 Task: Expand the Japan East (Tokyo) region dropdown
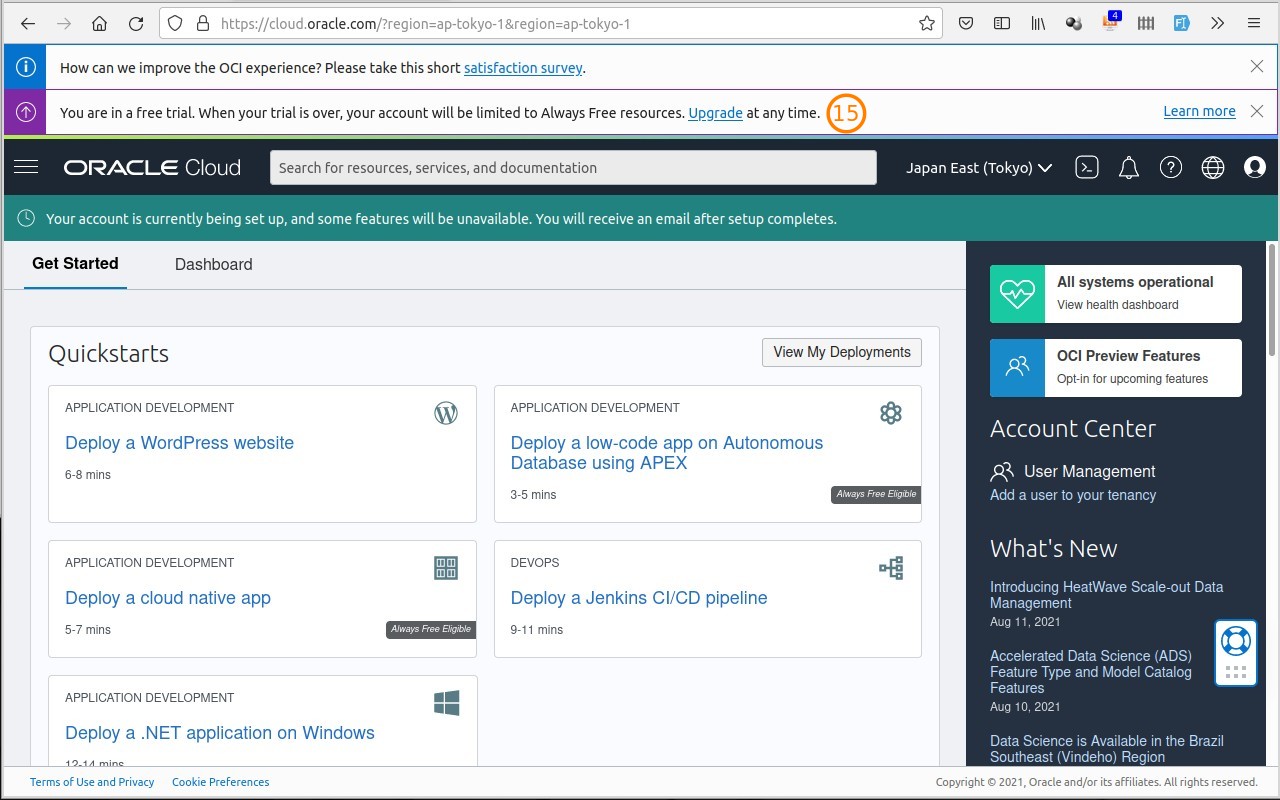point(979,168)
